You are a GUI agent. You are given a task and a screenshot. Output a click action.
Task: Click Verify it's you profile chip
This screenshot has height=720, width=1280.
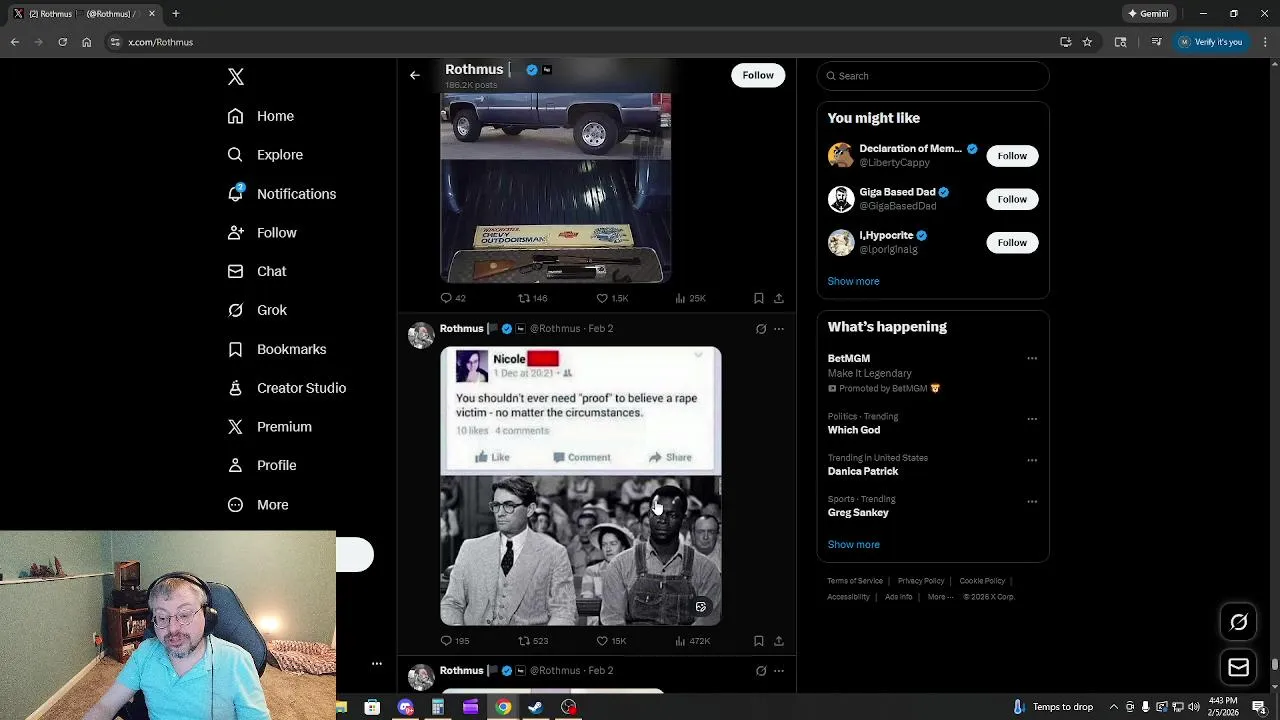1210,42
